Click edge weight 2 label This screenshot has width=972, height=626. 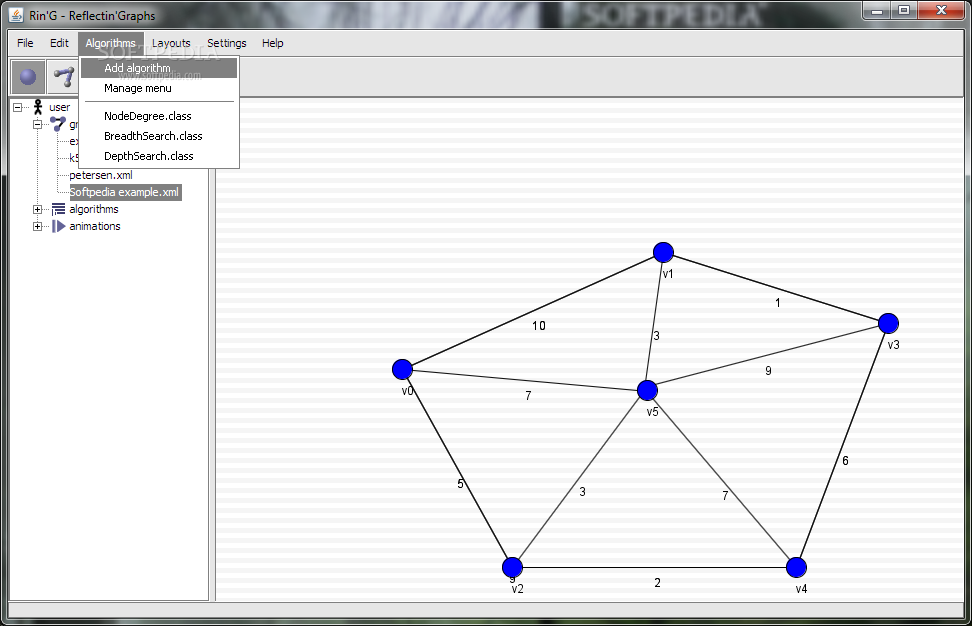tap(657, 583)
